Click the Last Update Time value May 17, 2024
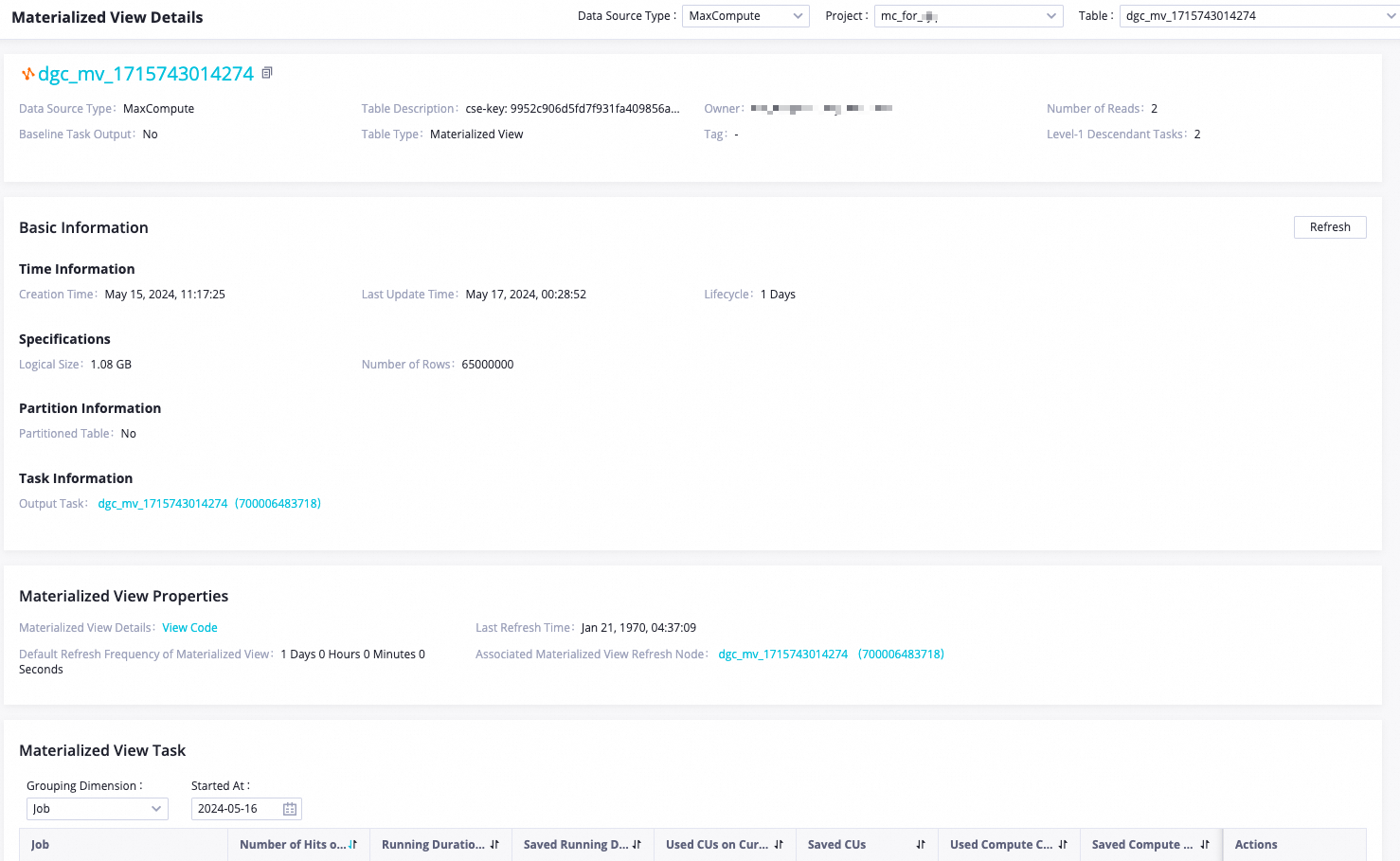This screenshot has height=861, width=1400. click(526, 295)
